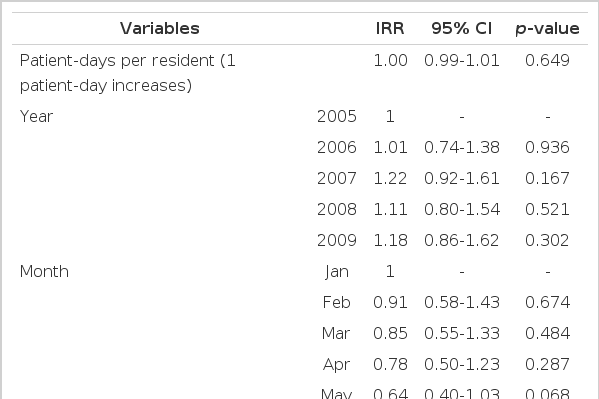599x399 pixels.
Task: Click the Apr month cell
Action: click(x=337, y=365)
